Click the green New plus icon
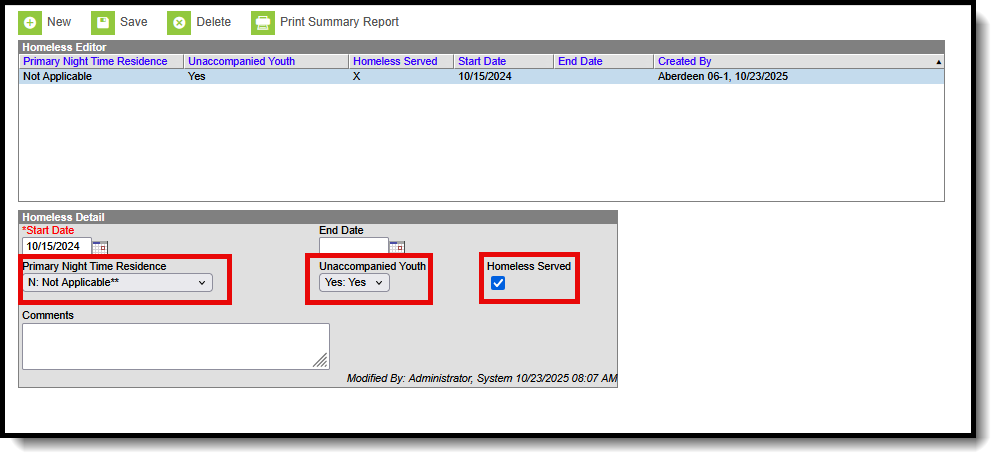Image resolution: width=1001 pixels, height=463 pixels. pyautogui.click(x=29, y=23)
